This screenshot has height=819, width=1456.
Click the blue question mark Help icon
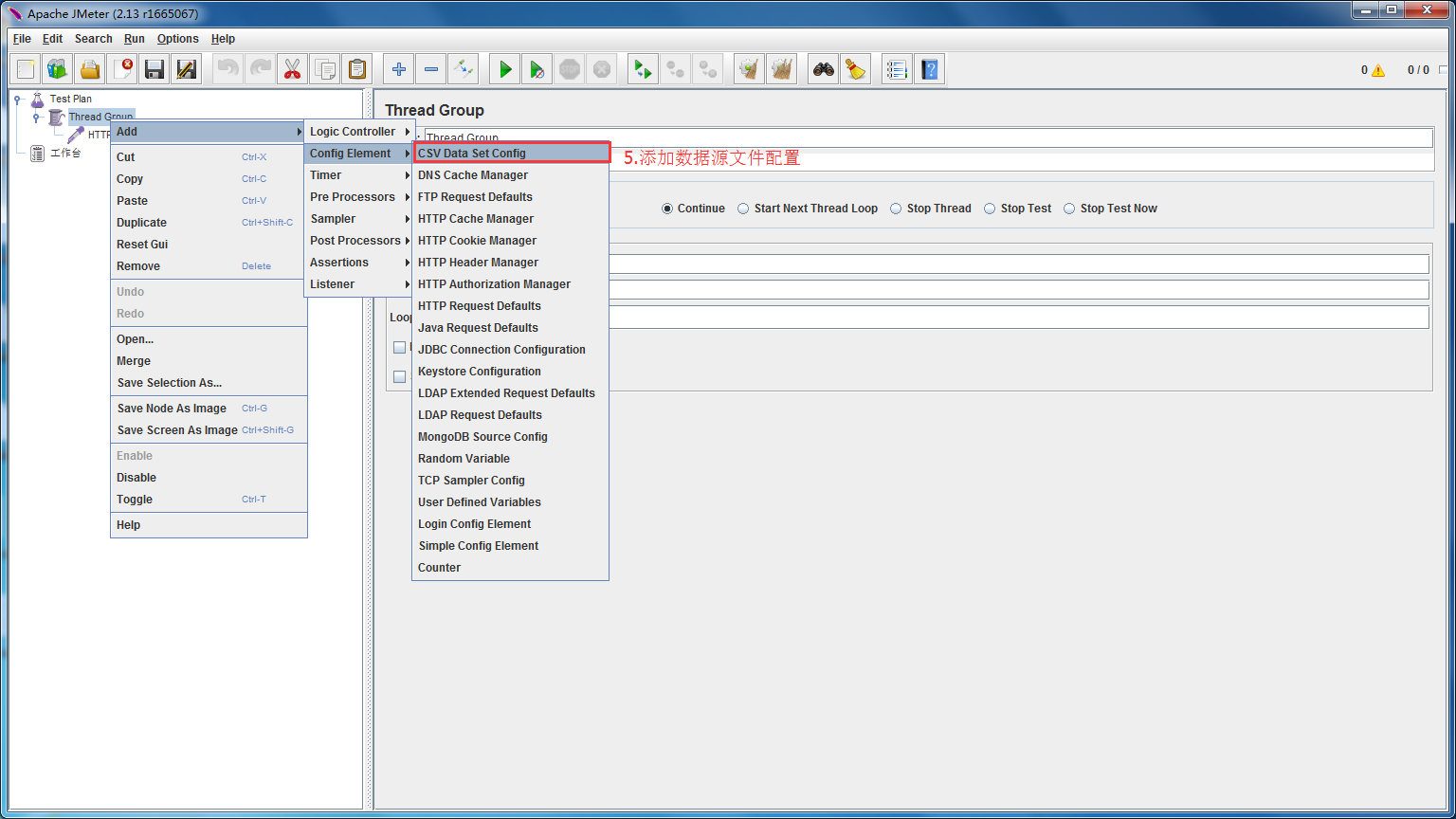pyautogui.click(x=930, y=69)
